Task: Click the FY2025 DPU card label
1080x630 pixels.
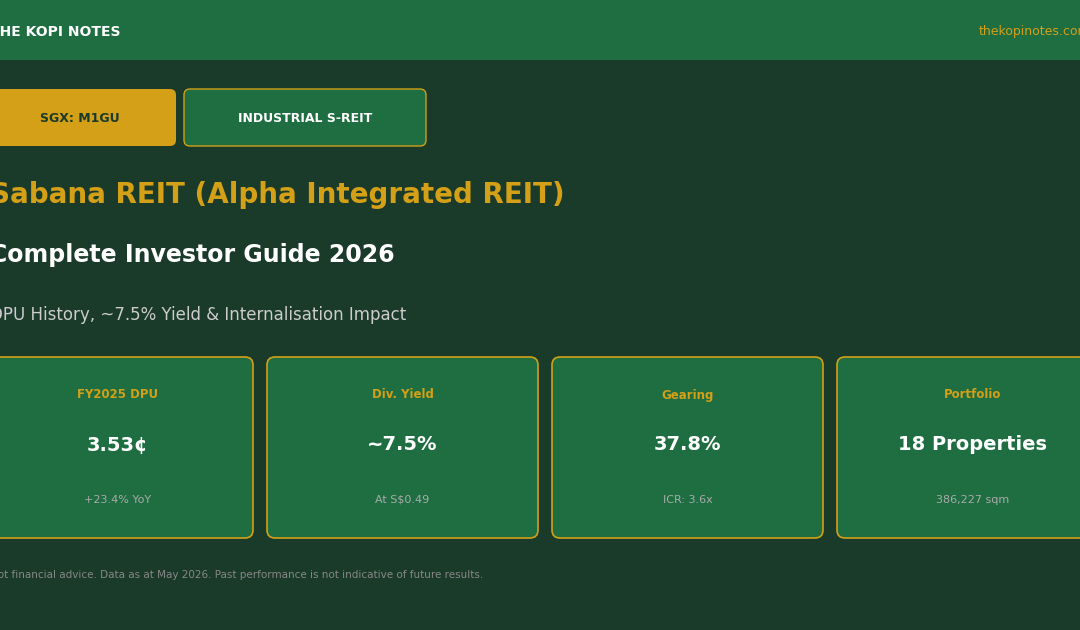Action: click(117, 394)
